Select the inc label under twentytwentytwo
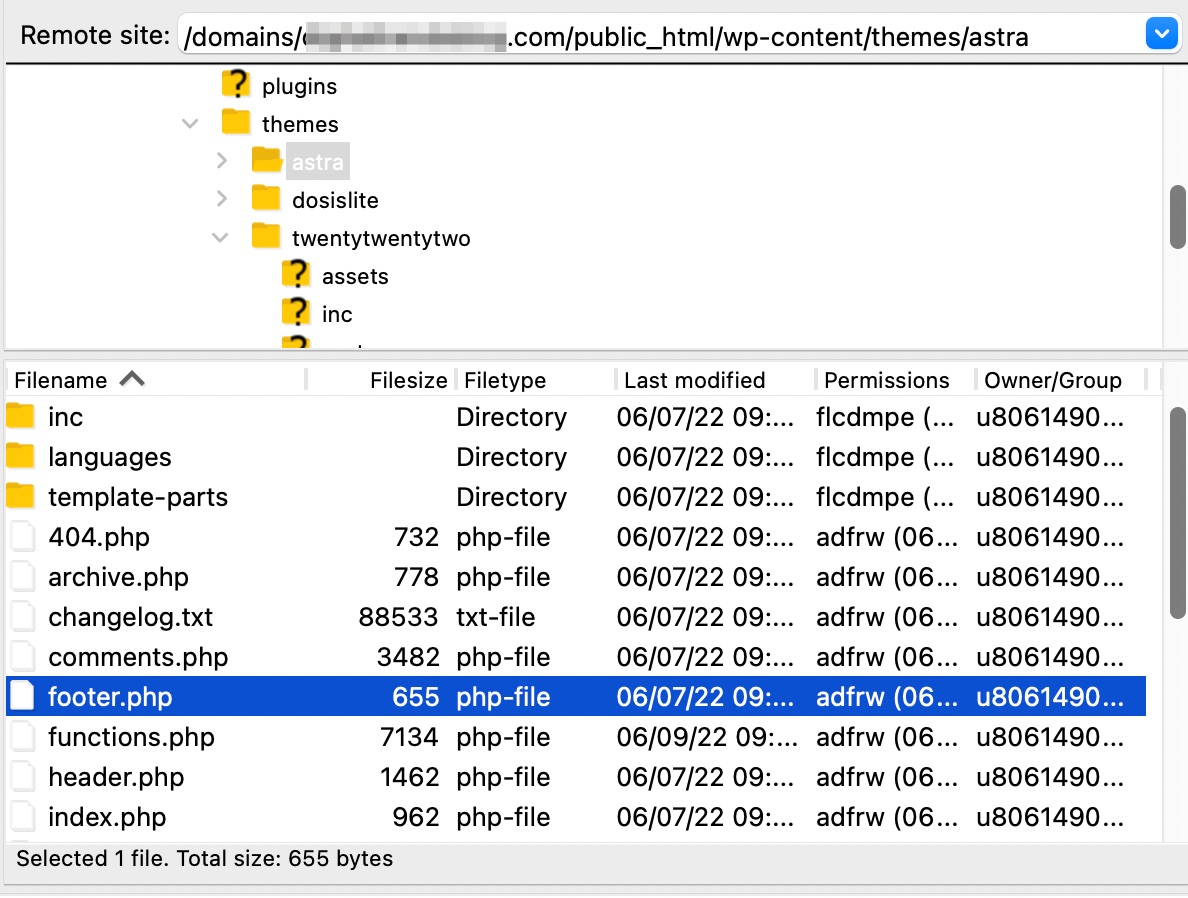Viewport: 1188px width, 898px height. tap(337, 314)
